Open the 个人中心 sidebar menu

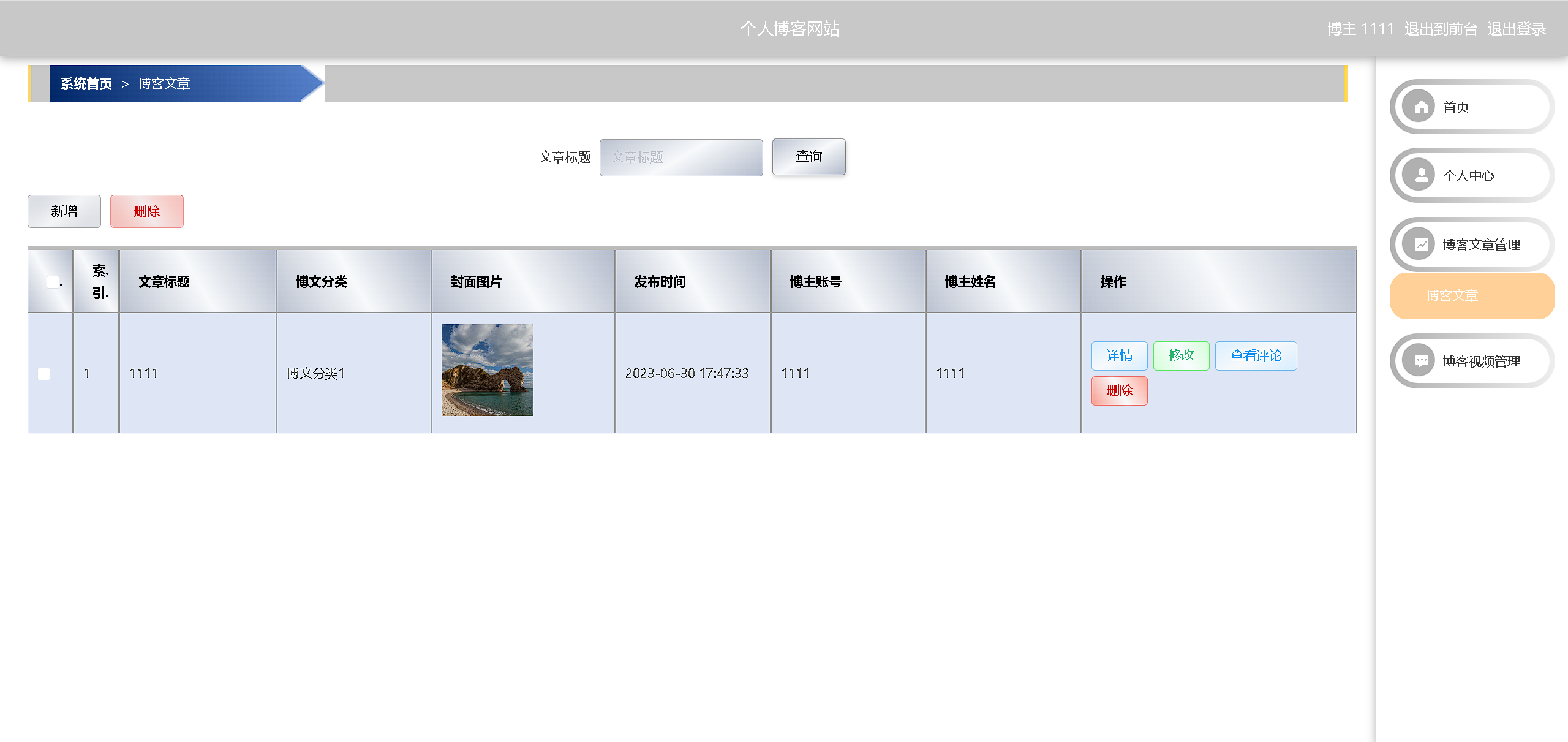(1469, 176)
